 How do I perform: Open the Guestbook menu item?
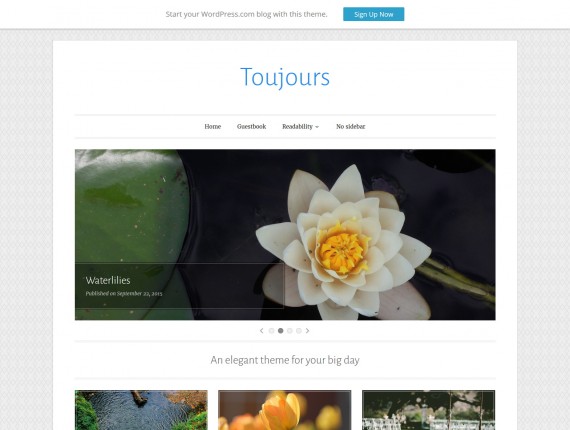(252, 126)
